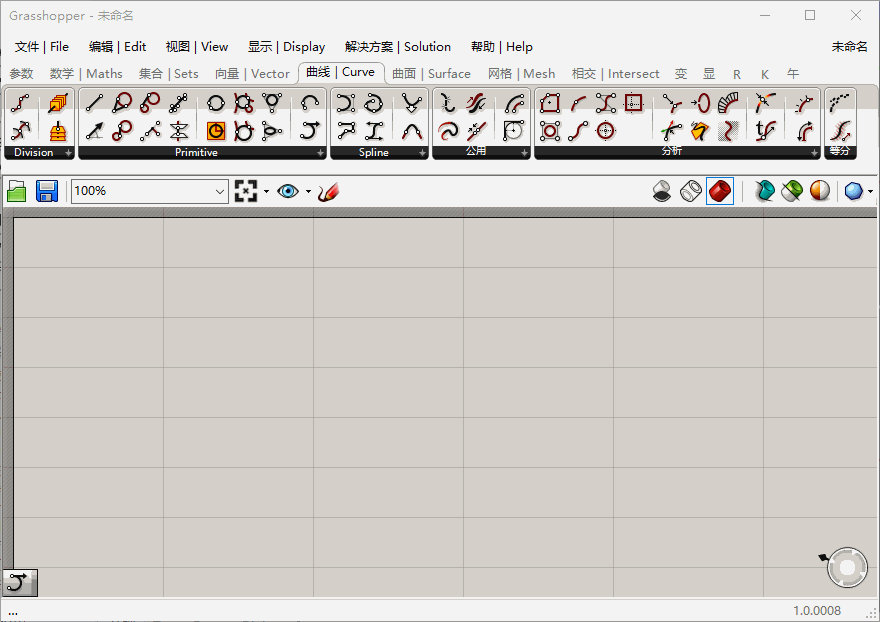
Task: Toggle the orange half-sphere preview quality icon
Action: pos(820,191)
